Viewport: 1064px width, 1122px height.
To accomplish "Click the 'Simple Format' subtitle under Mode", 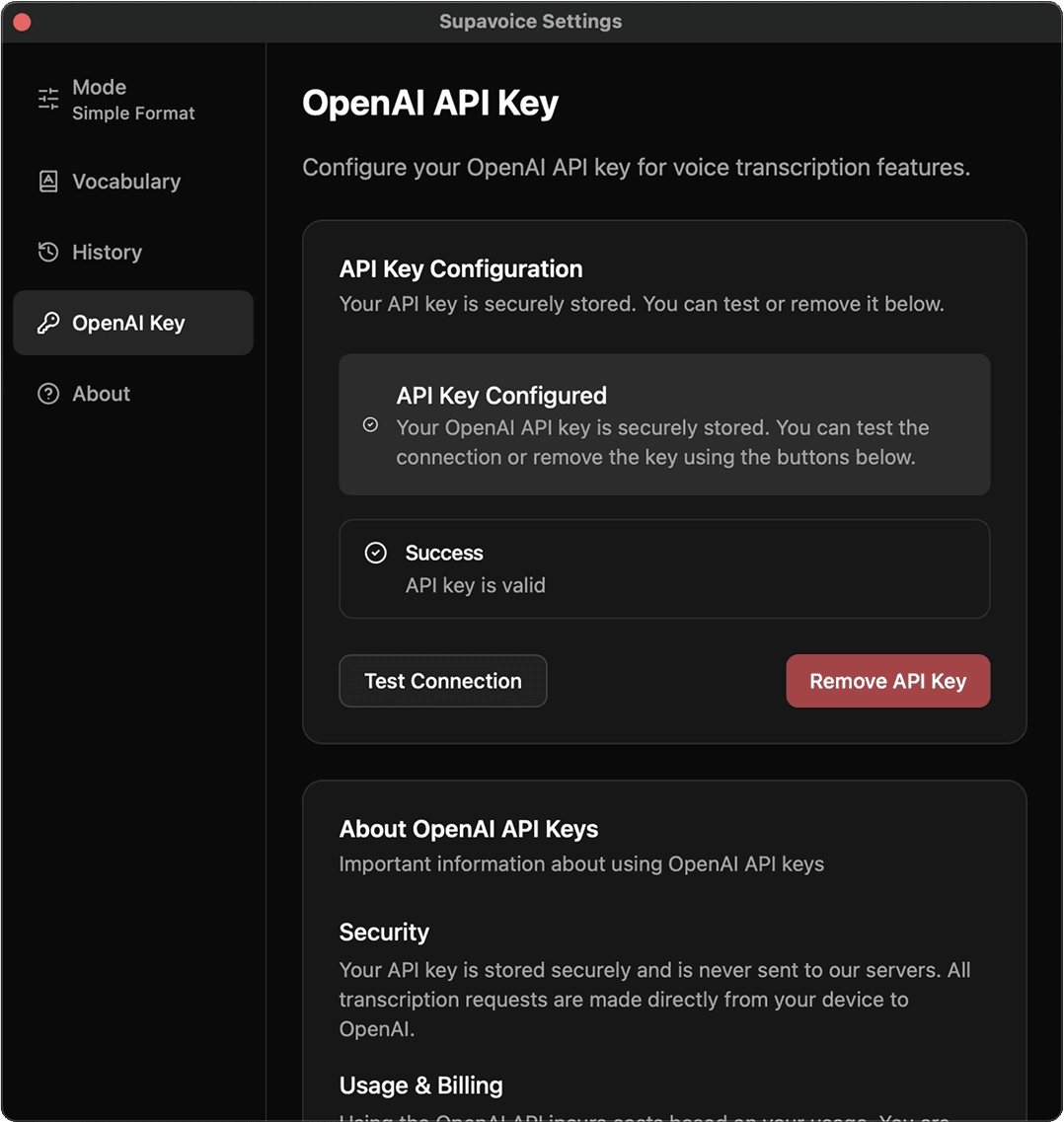I will coord(133,113).
